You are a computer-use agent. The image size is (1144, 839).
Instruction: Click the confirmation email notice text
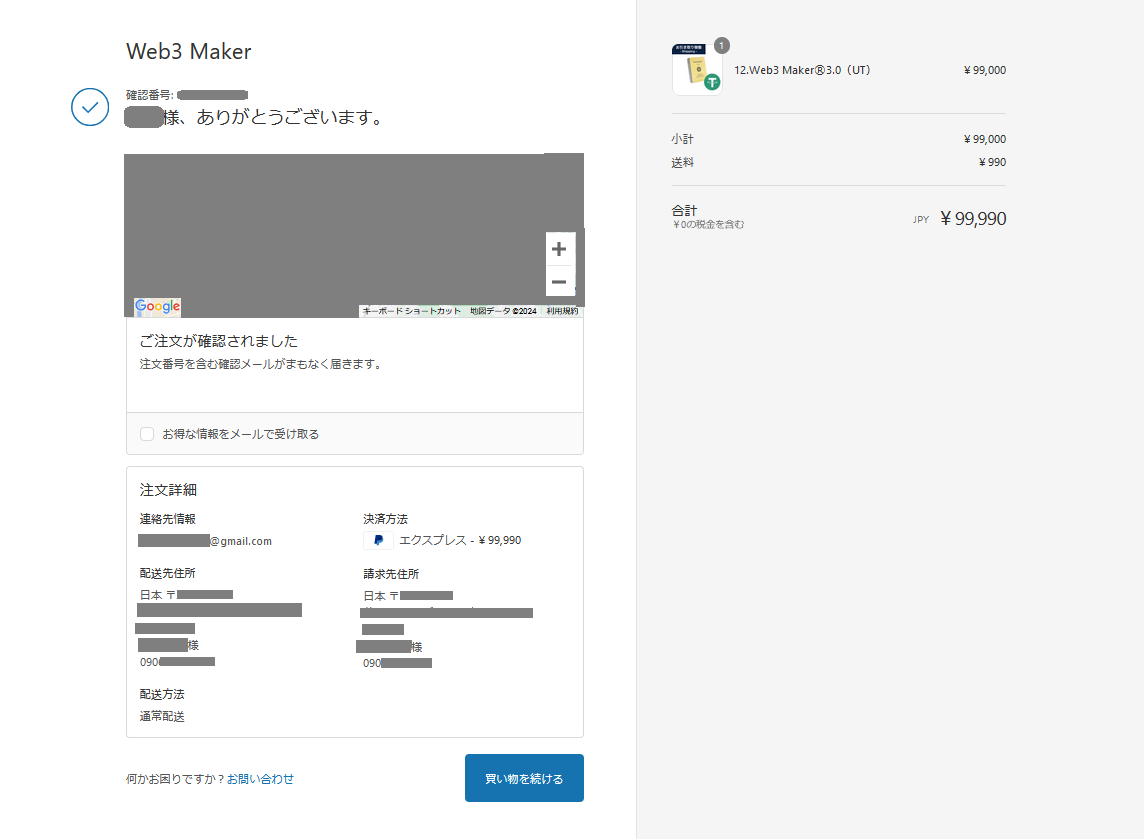click(261, 363)
